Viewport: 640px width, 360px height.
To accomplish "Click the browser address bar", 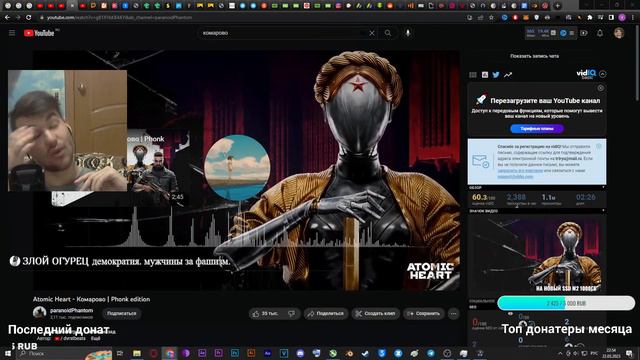I will (253, 18).
